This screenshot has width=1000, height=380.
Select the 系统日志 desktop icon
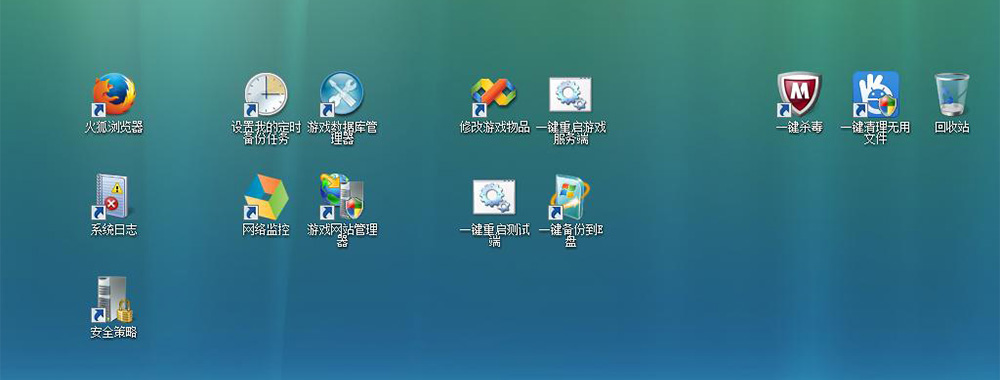(113, 196)
